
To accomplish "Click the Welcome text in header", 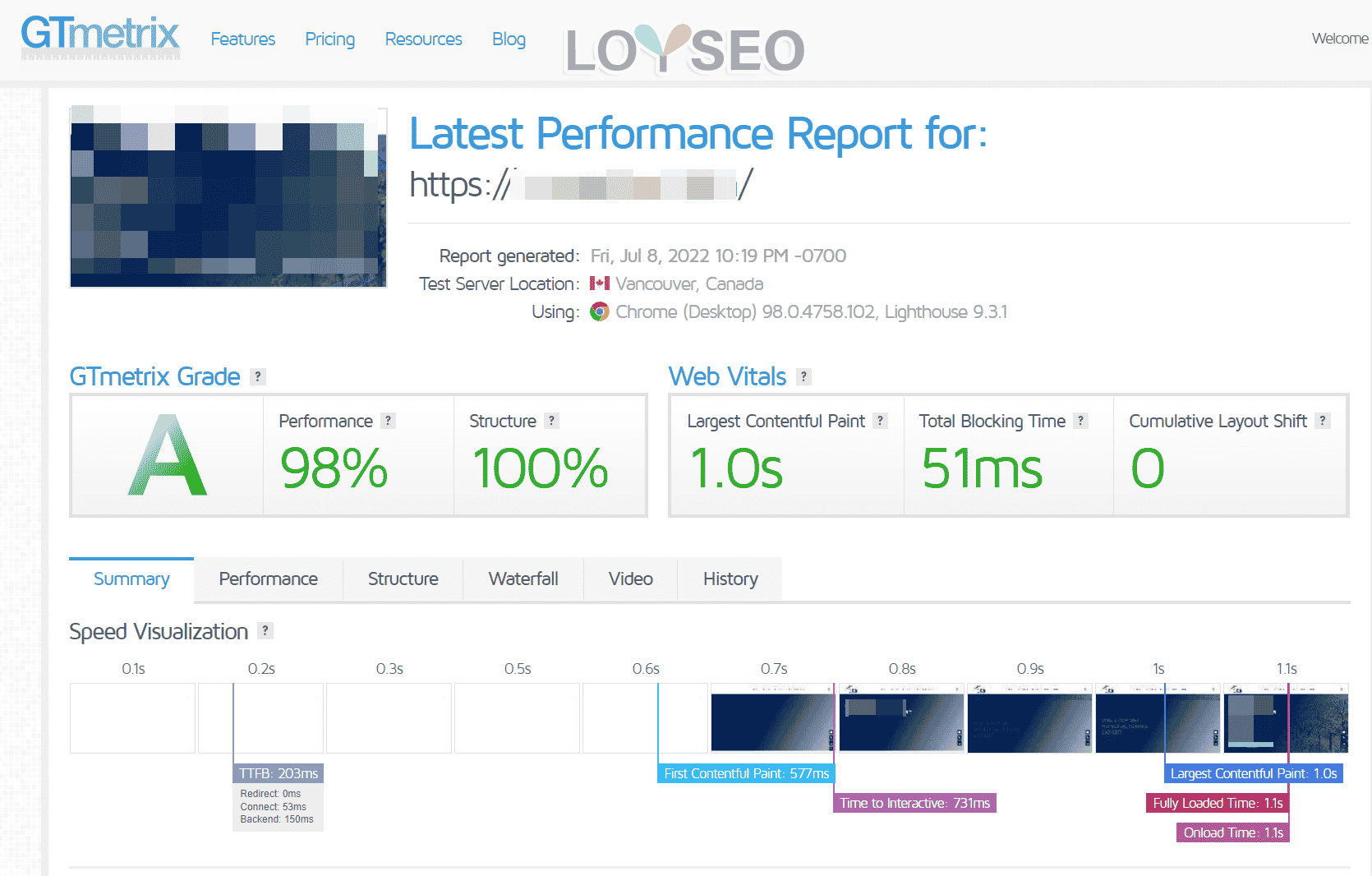I will [1340, 38].
